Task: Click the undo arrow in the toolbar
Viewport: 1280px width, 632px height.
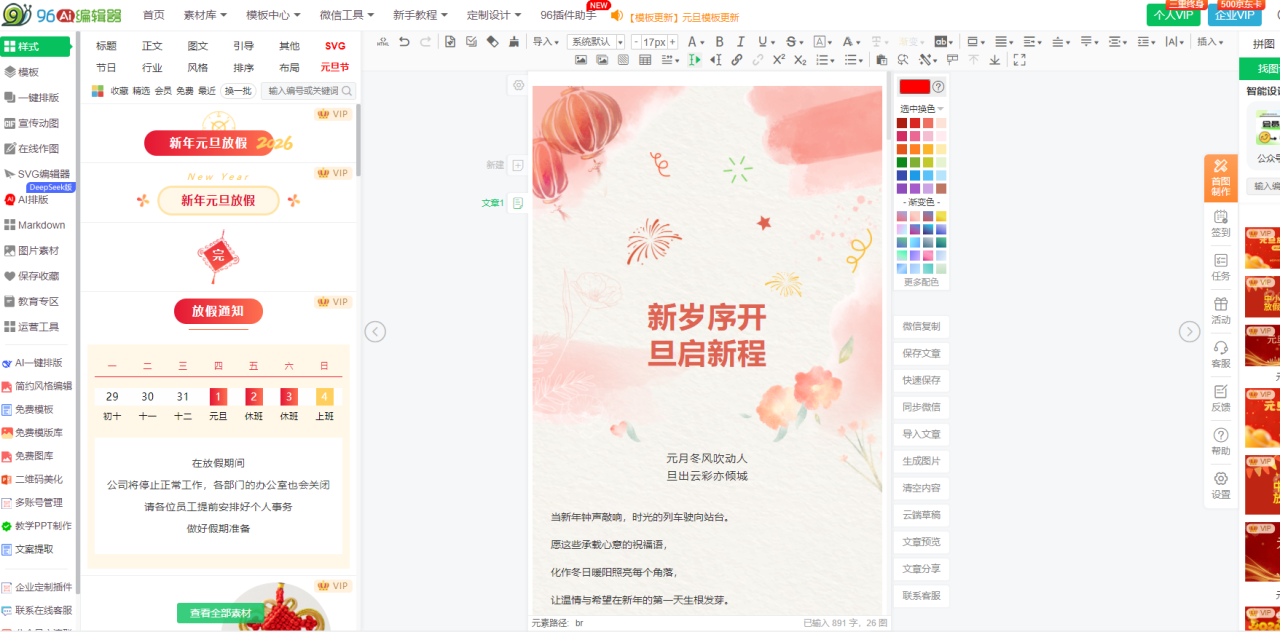Action: (404, 42)
